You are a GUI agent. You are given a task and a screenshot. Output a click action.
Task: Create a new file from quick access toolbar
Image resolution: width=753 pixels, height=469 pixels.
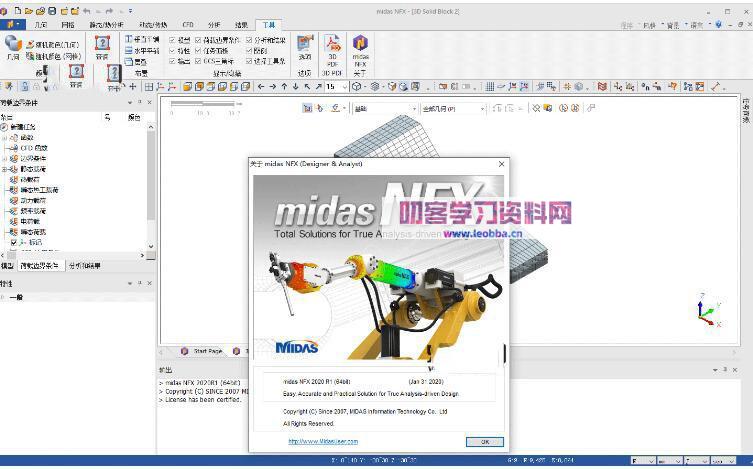pos(18,11)
